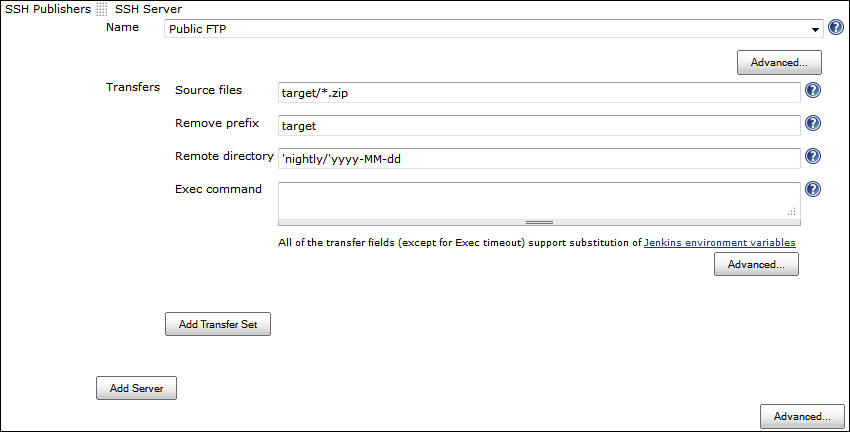Open help icon beside Remove prefix
This screenshot has width=850, height=432.
coord(813,124)
